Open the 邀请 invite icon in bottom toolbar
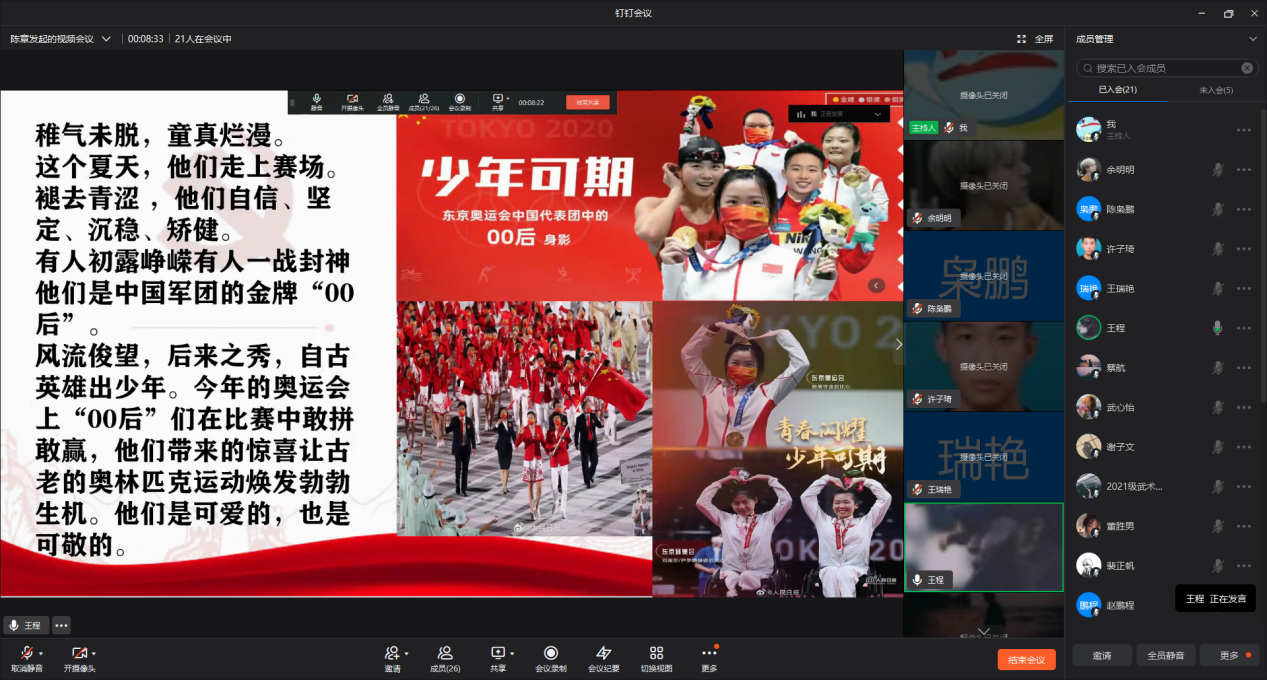This screenshot has width=1267, height=680. (x=392, y=653)
